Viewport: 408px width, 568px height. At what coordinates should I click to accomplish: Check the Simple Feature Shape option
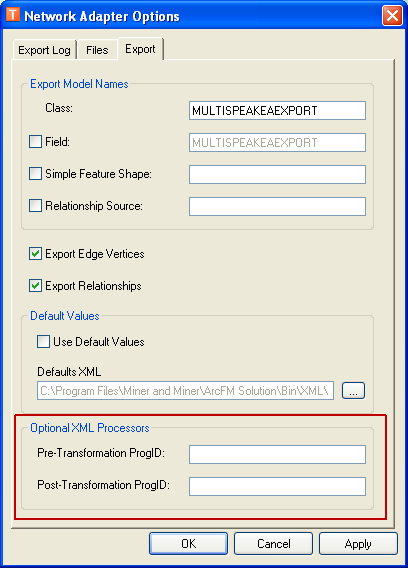[x=36, y=174]
